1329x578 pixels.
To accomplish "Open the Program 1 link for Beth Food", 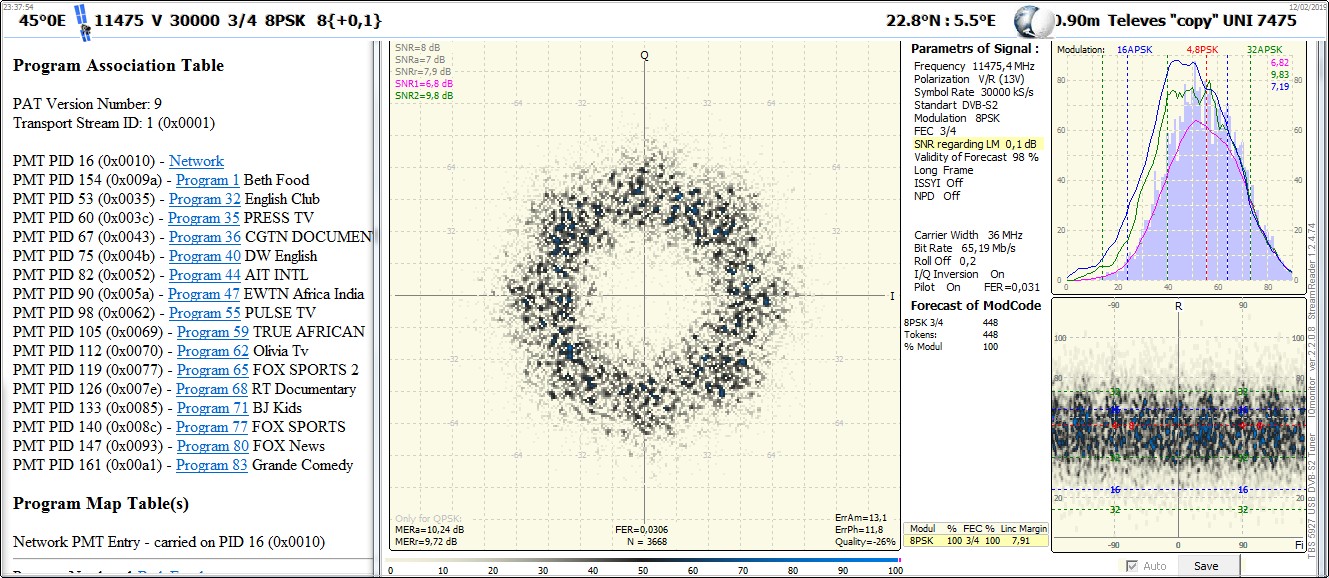I will (x=208, y=180).
